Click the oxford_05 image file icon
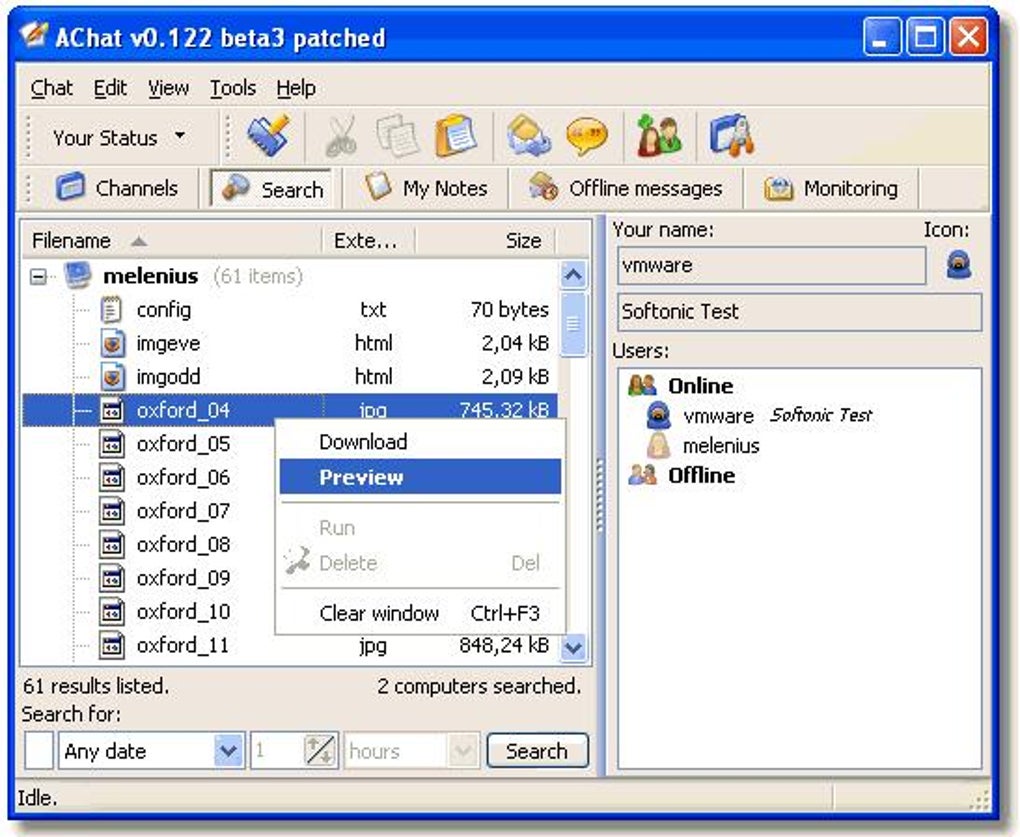The height and width of the screenshot is (837, 1020). [112, 444]
